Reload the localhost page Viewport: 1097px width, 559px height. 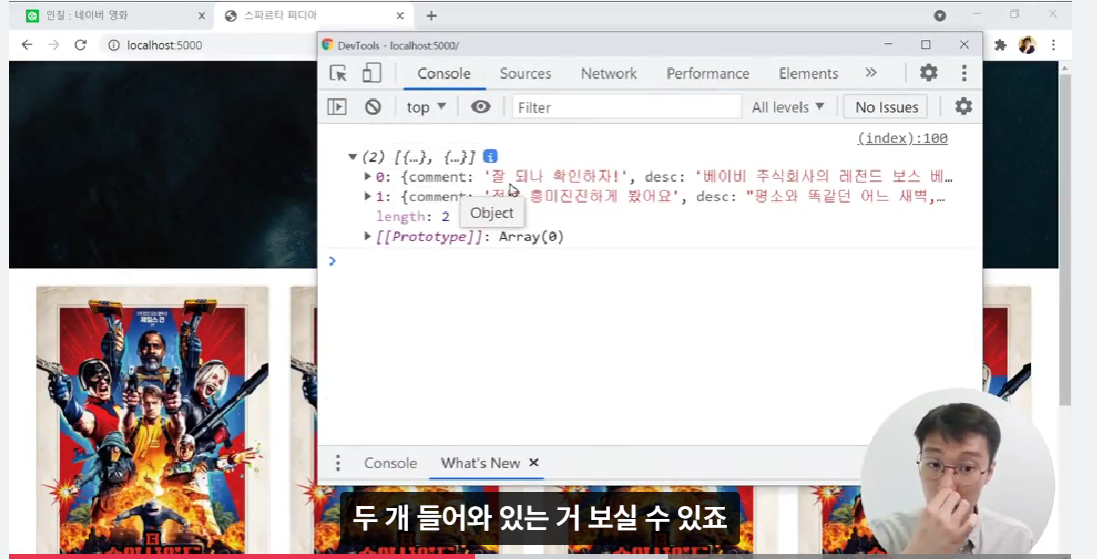click(80, 45)
